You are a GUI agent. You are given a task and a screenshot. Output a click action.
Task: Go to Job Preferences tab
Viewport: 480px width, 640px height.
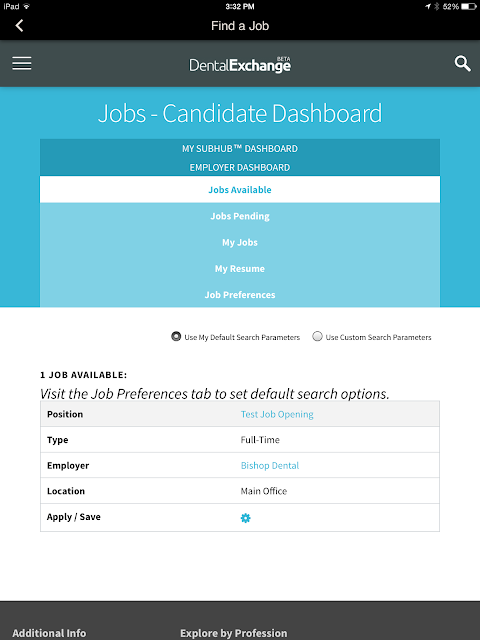click(240, 295)
